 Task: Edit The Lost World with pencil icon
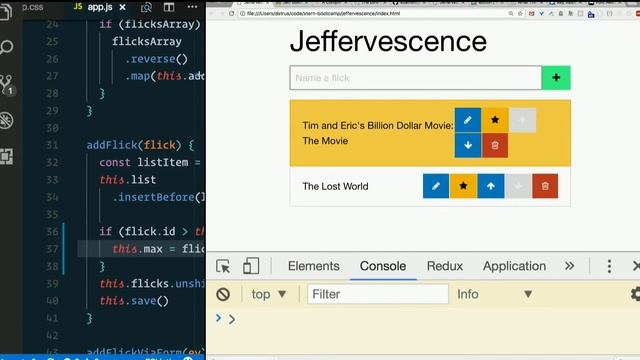[x=436, y=186]
